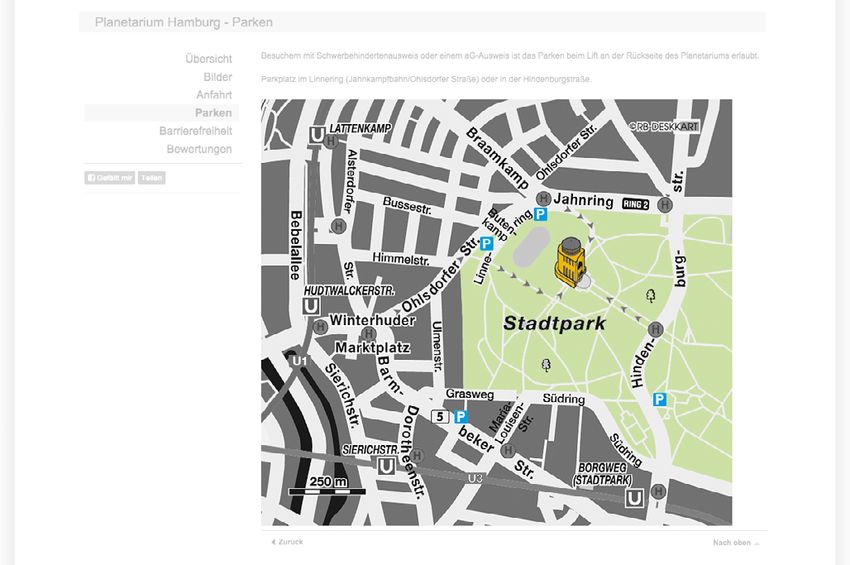
Task: Click the H stop icon right of RING 2
Action: point(665,205)
